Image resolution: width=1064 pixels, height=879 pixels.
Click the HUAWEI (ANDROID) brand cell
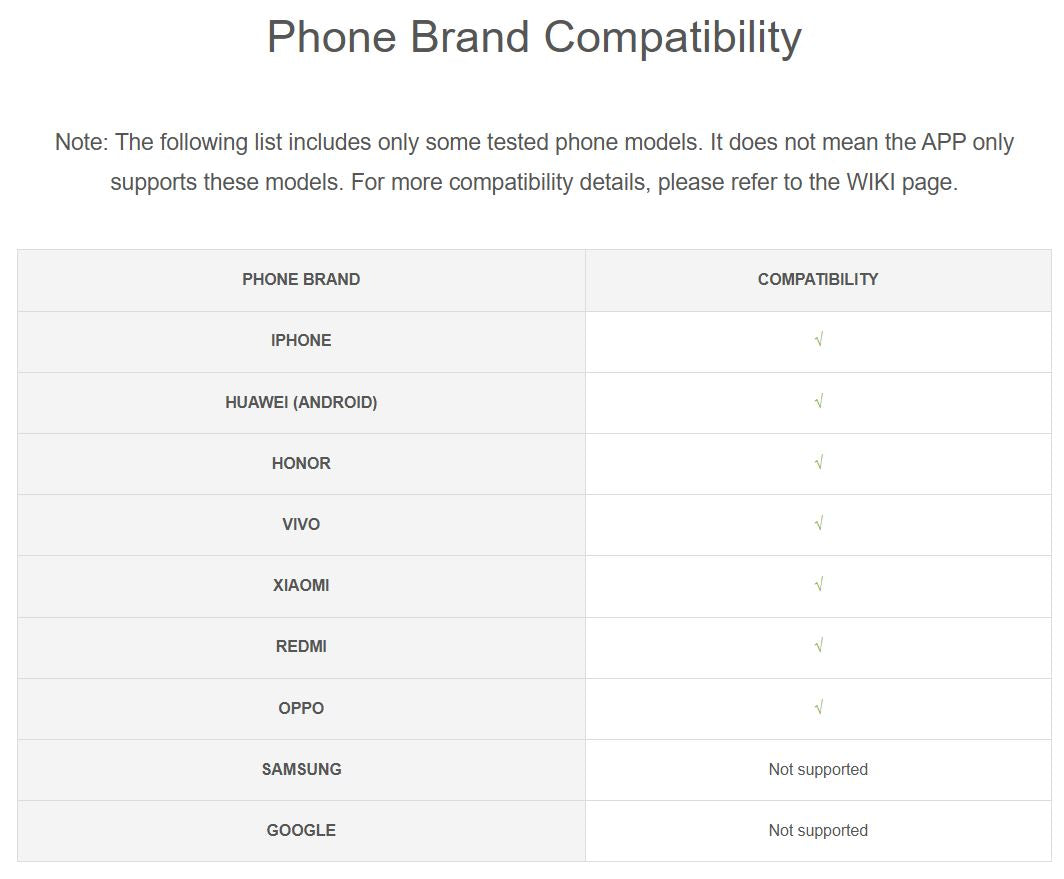point(301,402)
